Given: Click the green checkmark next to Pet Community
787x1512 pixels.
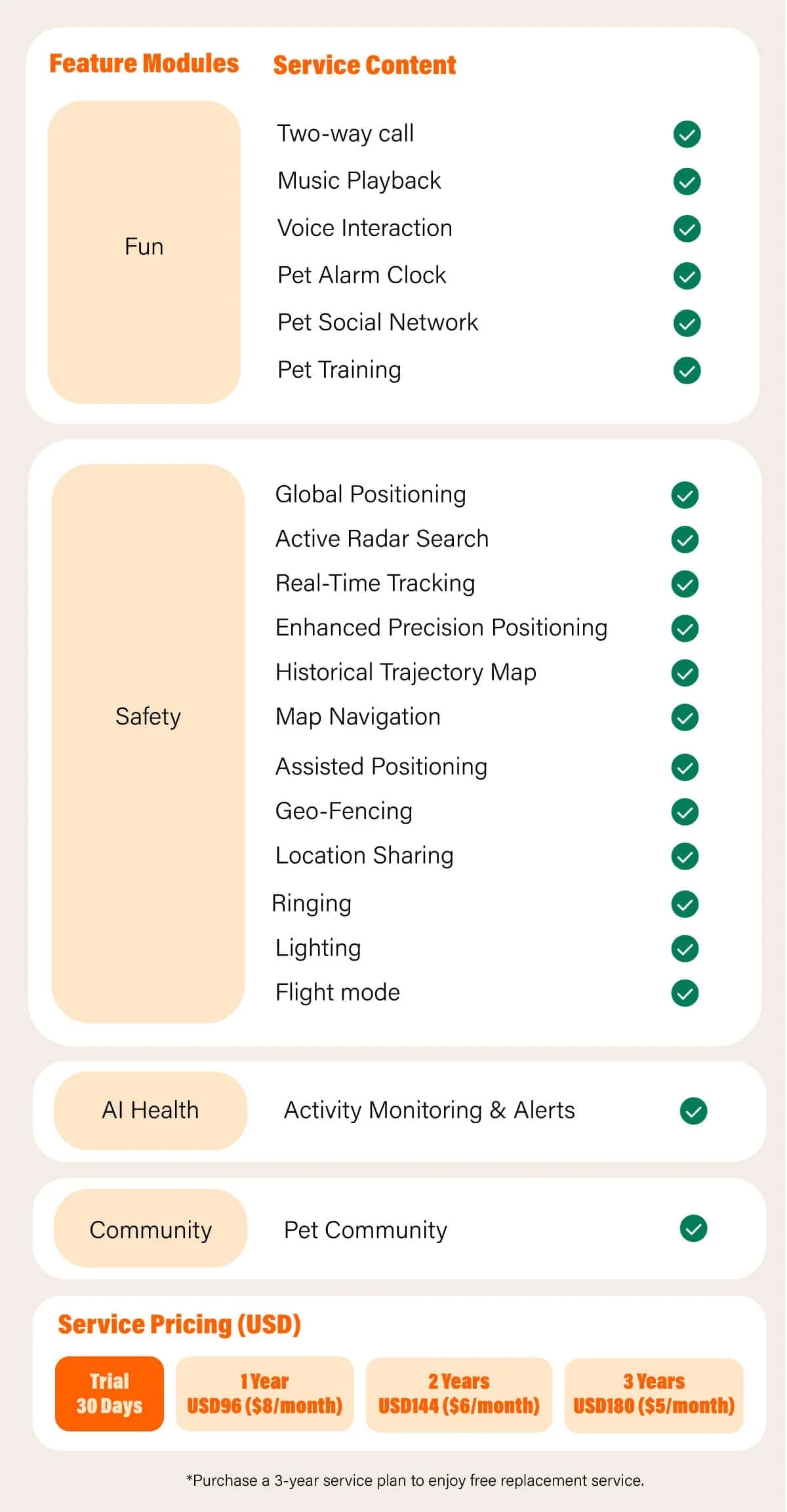Looking at the screenshot, I should tap(693, 1229).
